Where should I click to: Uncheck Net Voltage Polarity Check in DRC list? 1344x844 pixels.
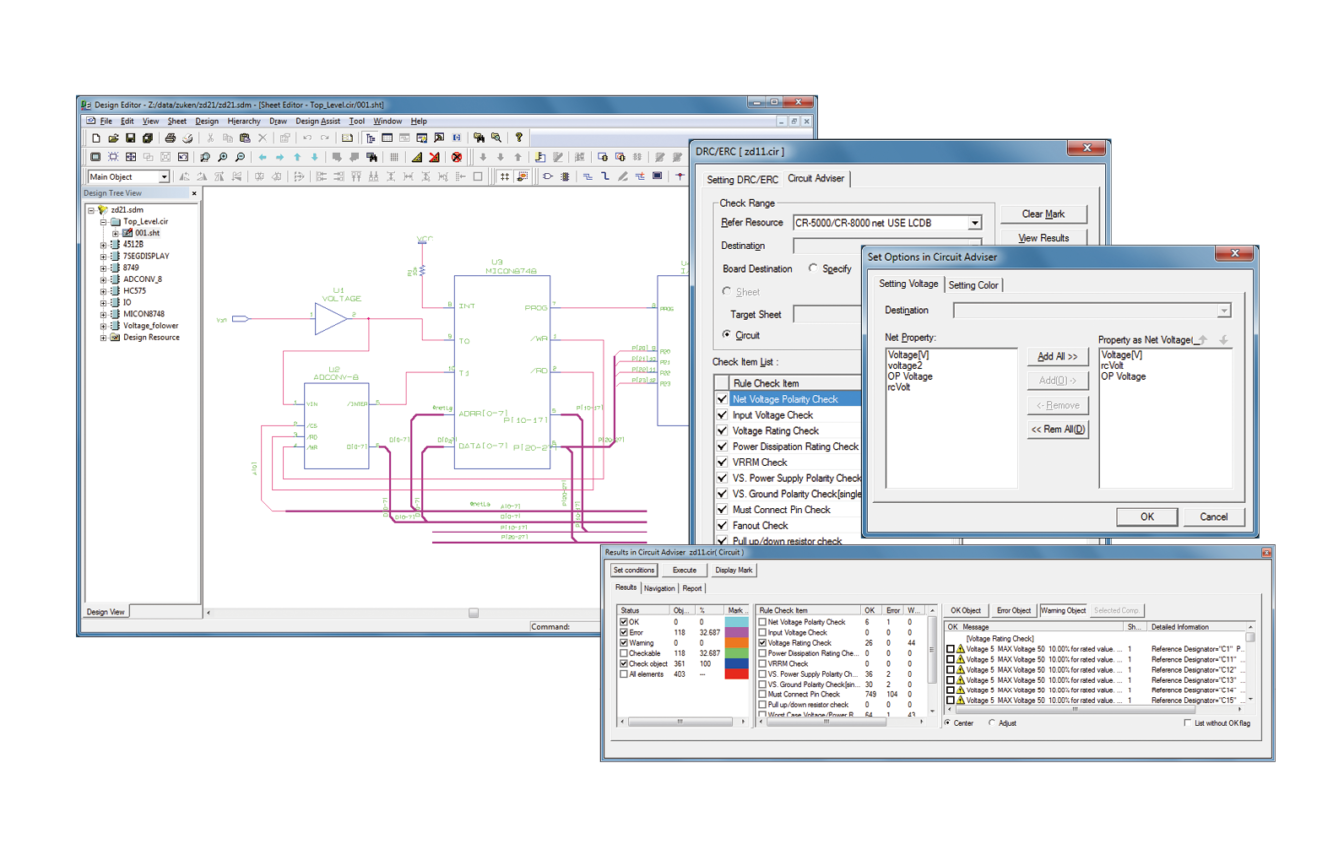(x=722, y=399)
